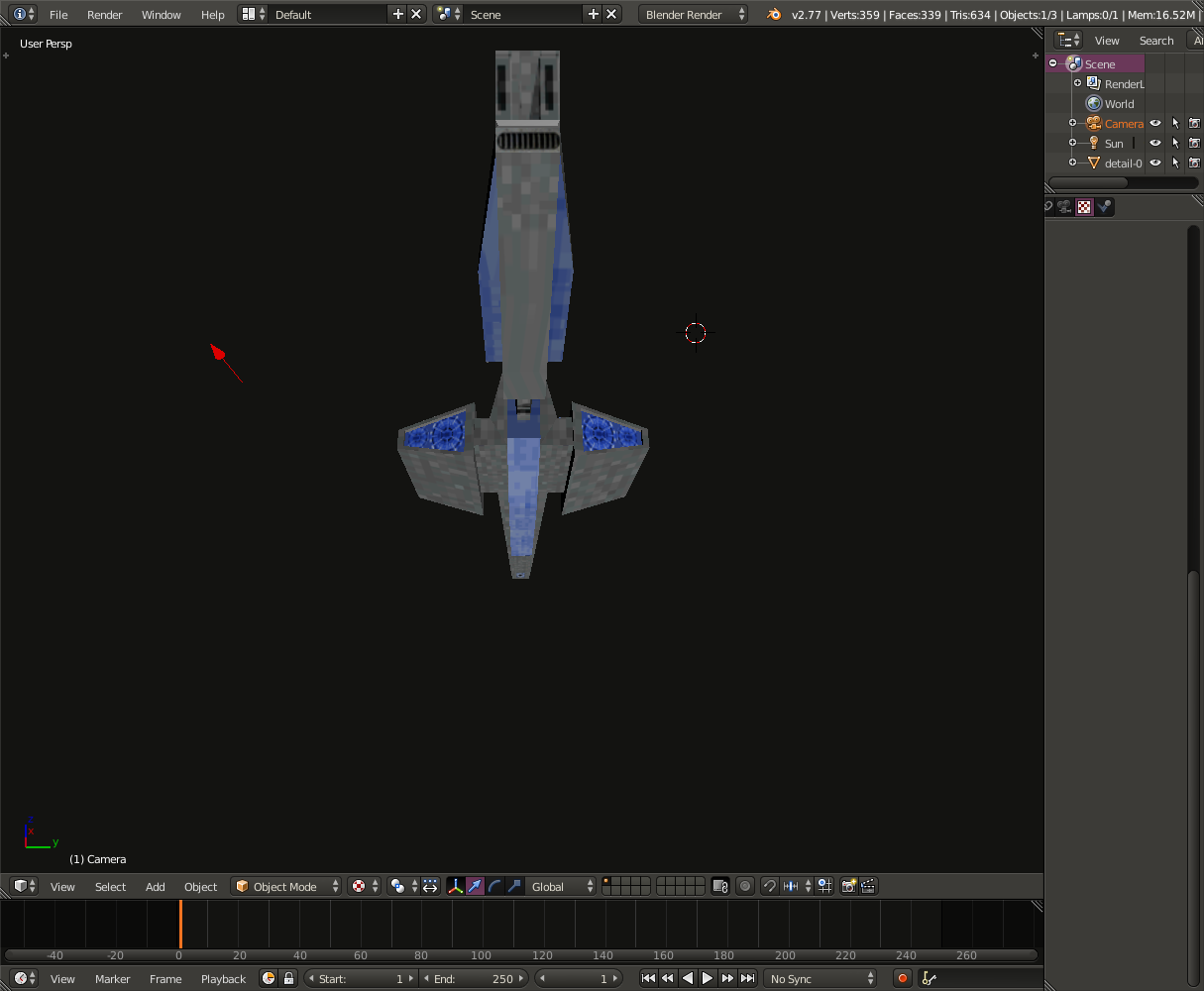Click the OpenGL render active viewport icon
The image size is (1204, 991).
[x=848, y=886]
